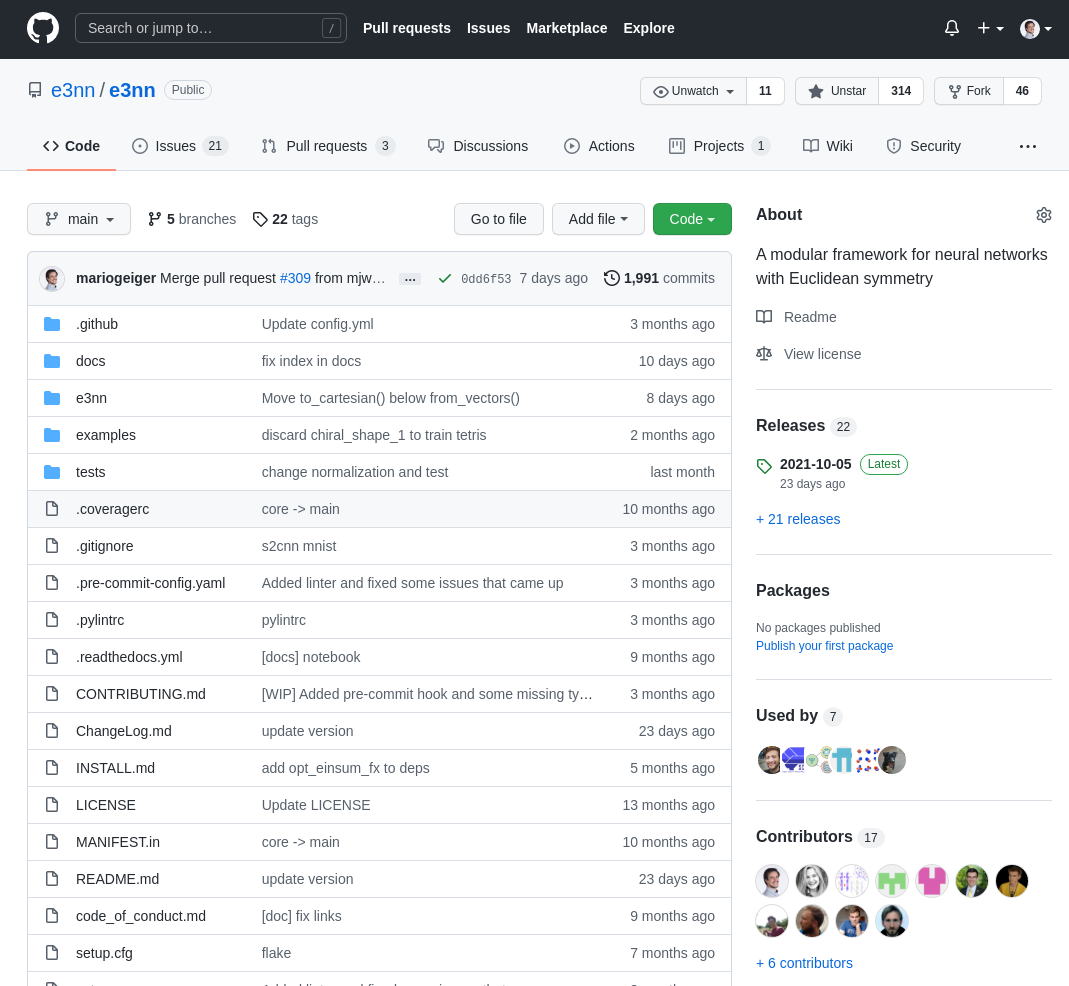1069x986 pixels.
Task: Switch to the repository Pull requests tab
Action: coord(328,146)
